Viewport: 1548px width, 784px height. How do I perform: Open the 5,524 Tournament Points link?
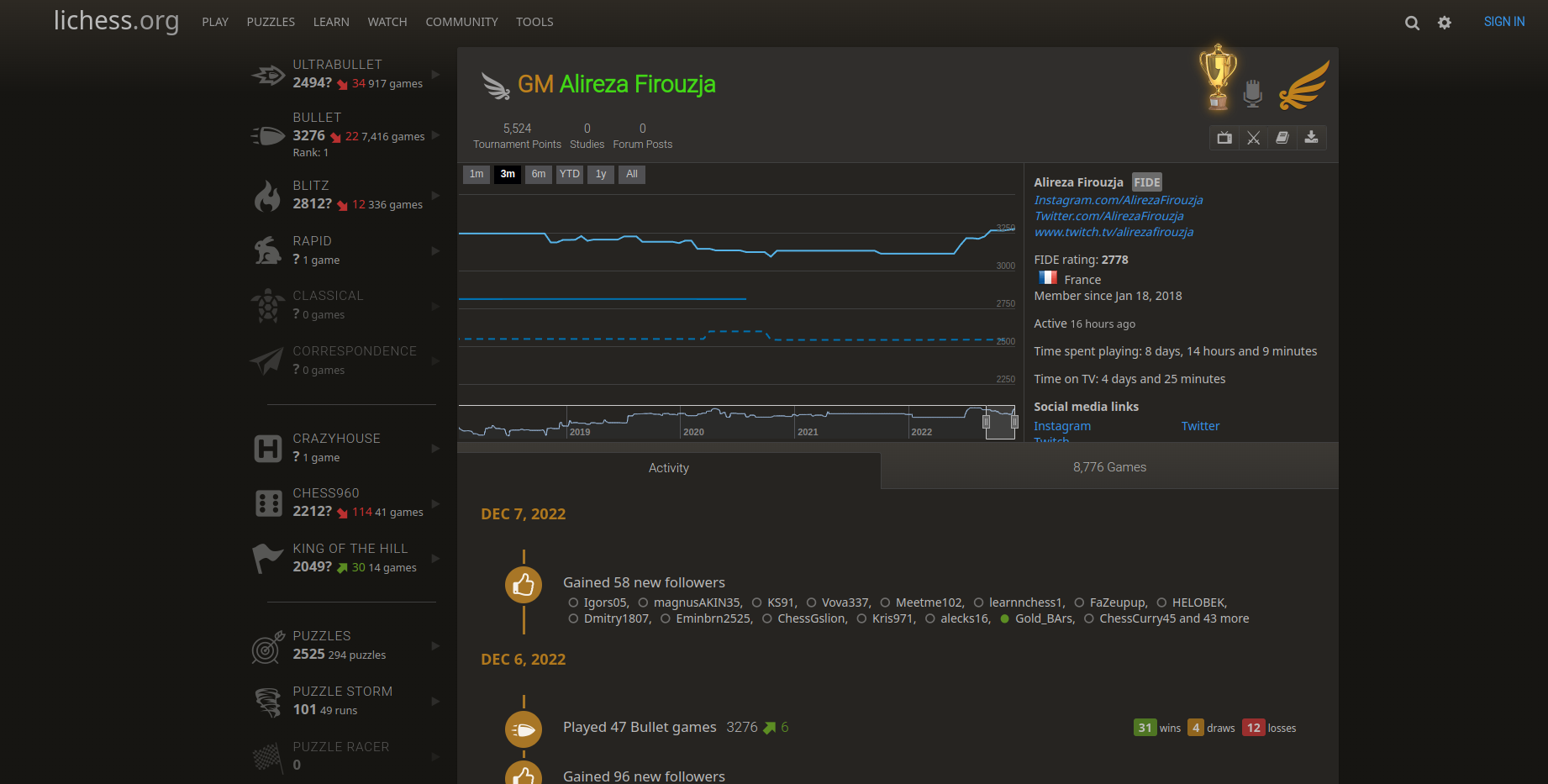click(x=517, y=136)
